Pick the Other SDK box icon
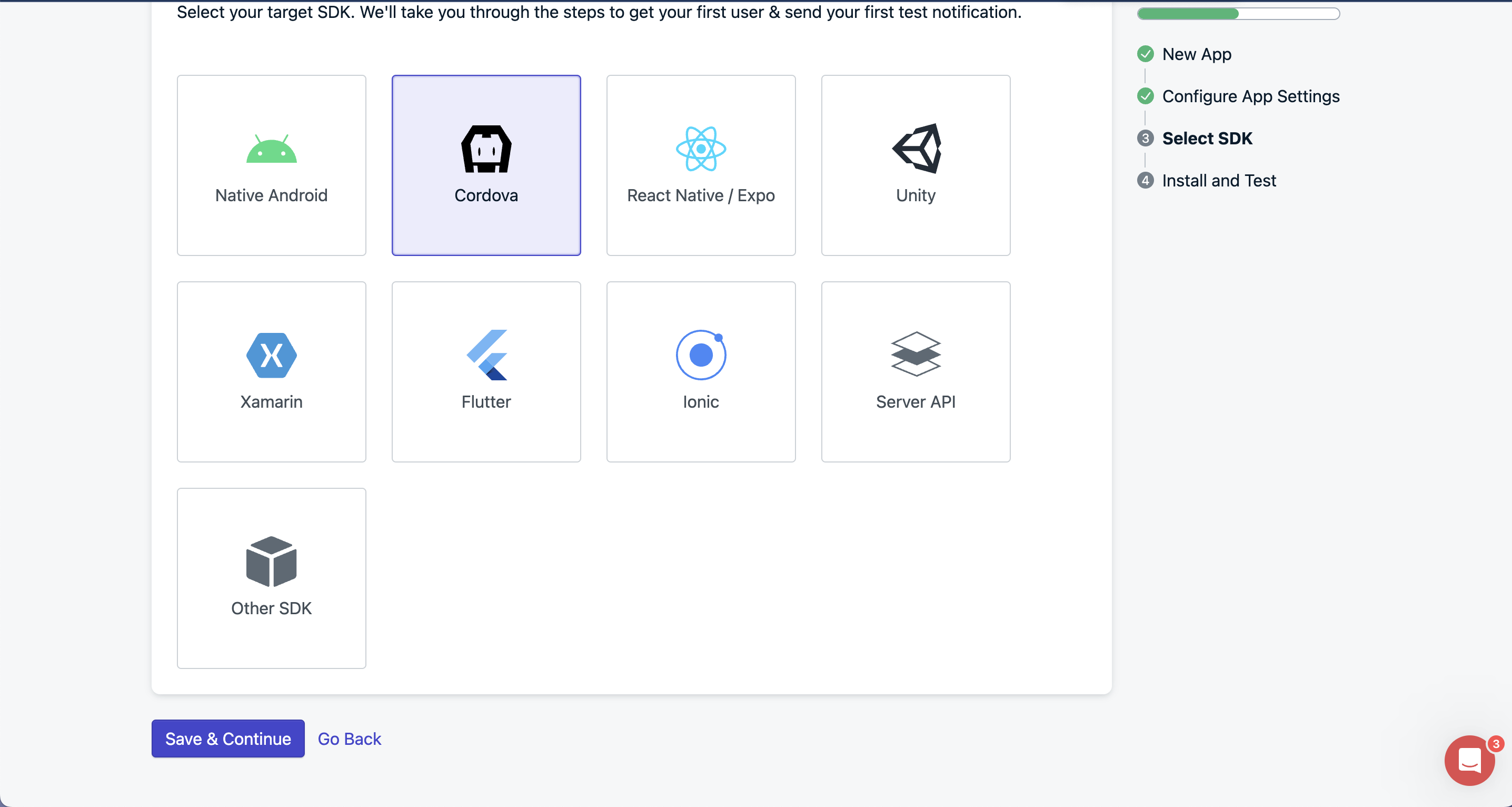1512x807 pixels. 271,562
